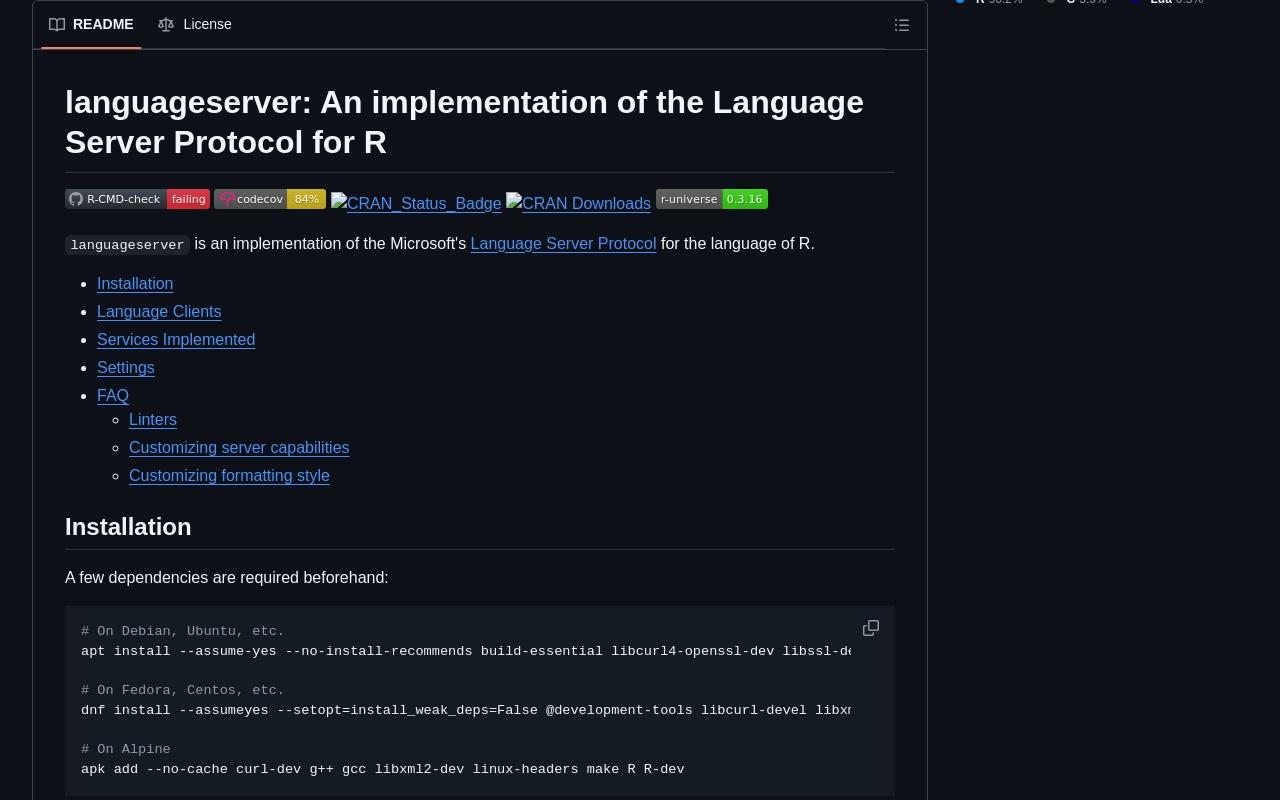Click the '# On Alpine' comment
Screen dimensions: 1280x800
126,749
